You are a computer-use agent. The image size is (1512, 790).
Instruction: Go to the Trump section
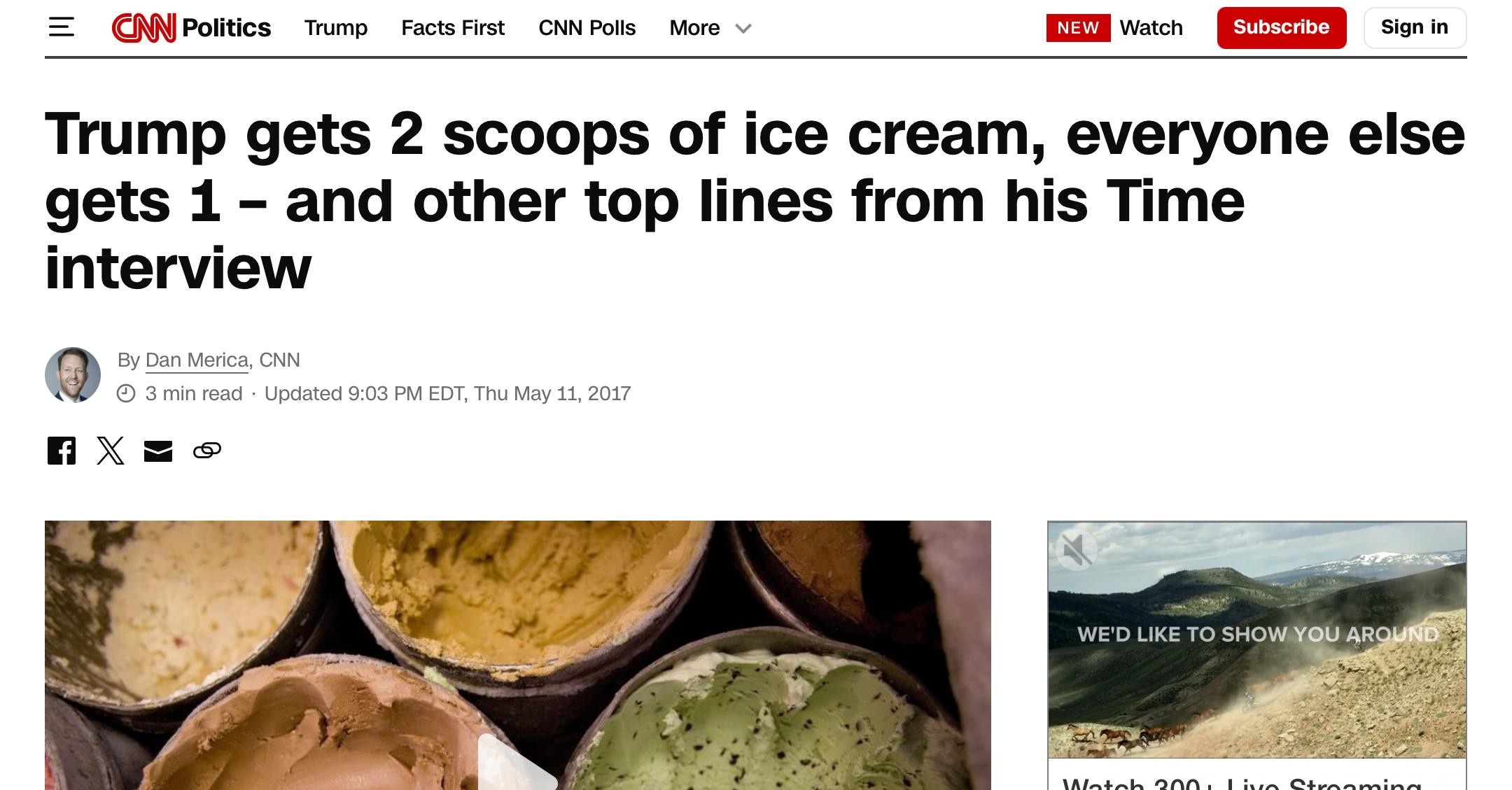click(336, 28)
